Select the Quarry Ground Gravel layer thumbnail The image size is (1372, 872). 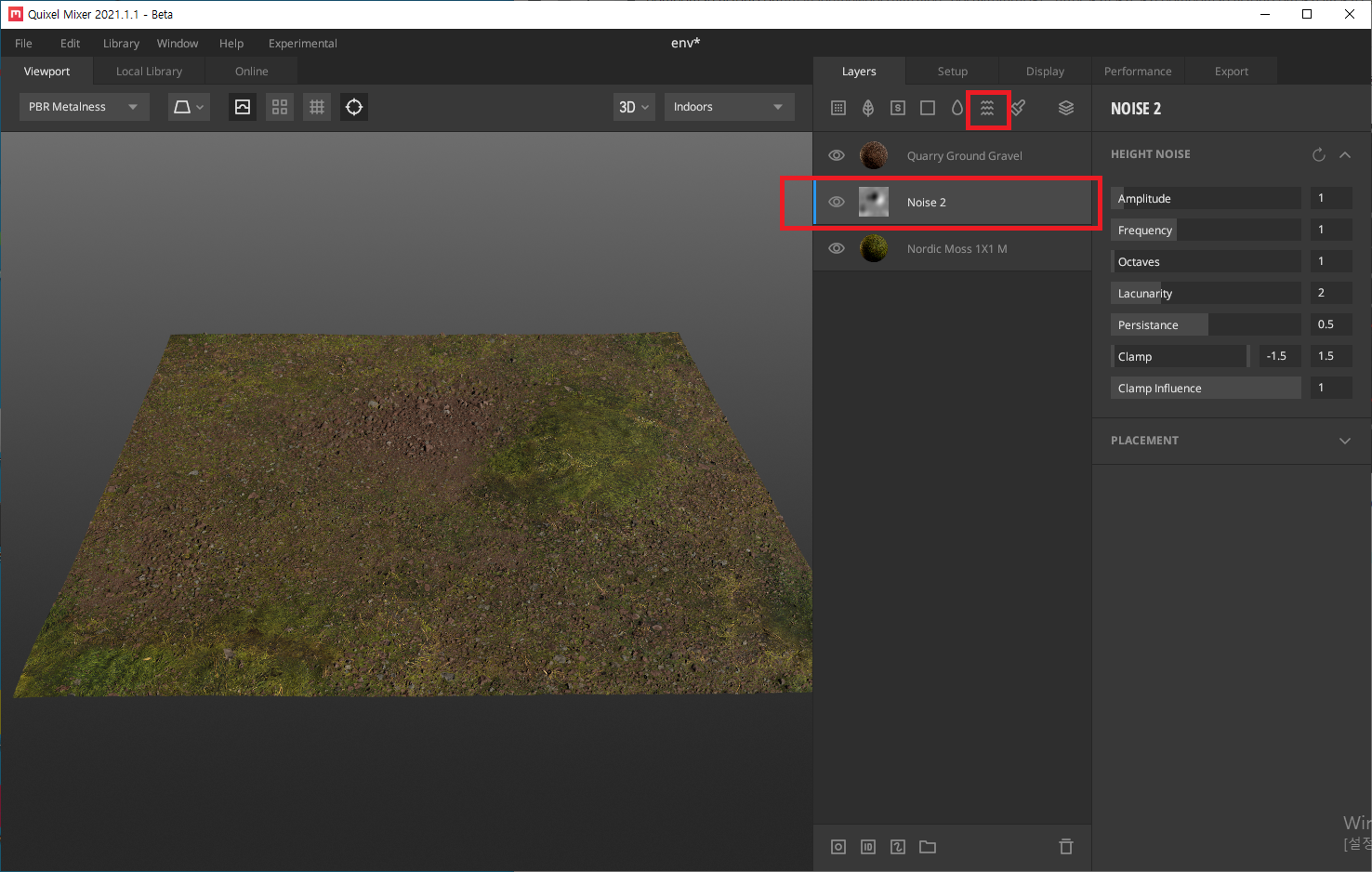point(874,155)
